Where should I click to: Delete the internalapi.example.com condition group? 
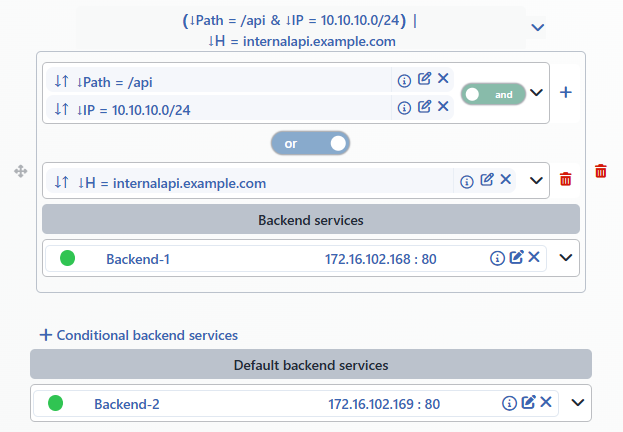pyautogui.click(x=565, y=179)
